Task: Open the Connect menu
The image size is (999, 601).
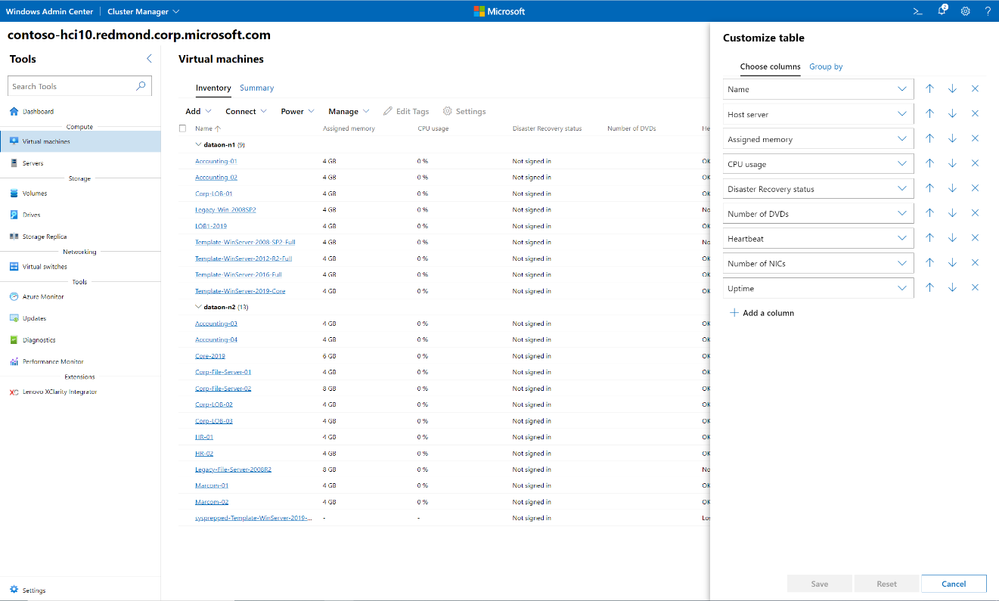Action: click(246, 111)
